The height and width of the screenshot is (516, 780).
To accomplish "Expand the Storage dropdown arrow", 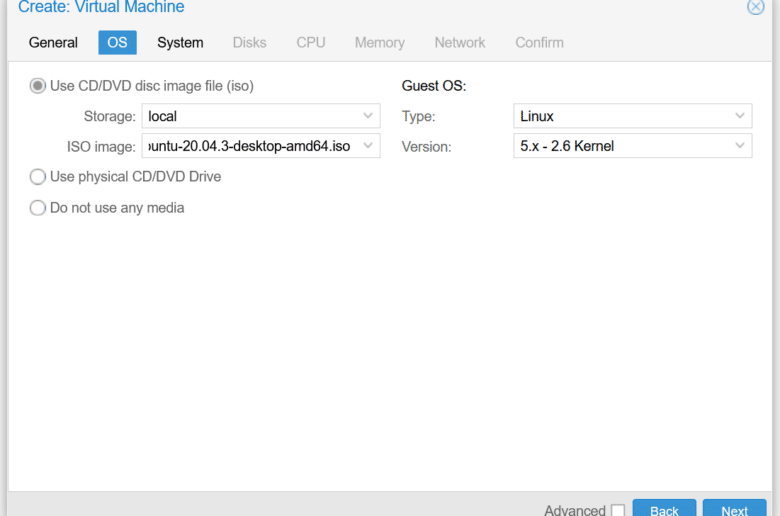I will [x=368, y=116].
